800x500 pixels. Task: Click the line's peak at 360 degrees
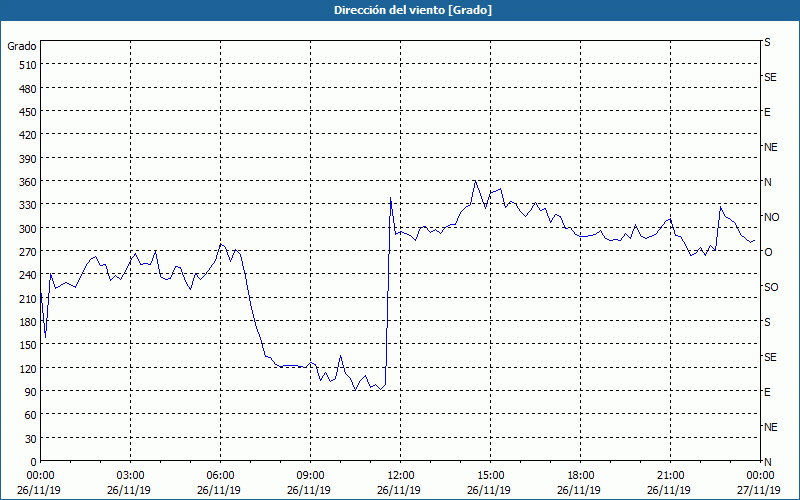coord(475,181)
